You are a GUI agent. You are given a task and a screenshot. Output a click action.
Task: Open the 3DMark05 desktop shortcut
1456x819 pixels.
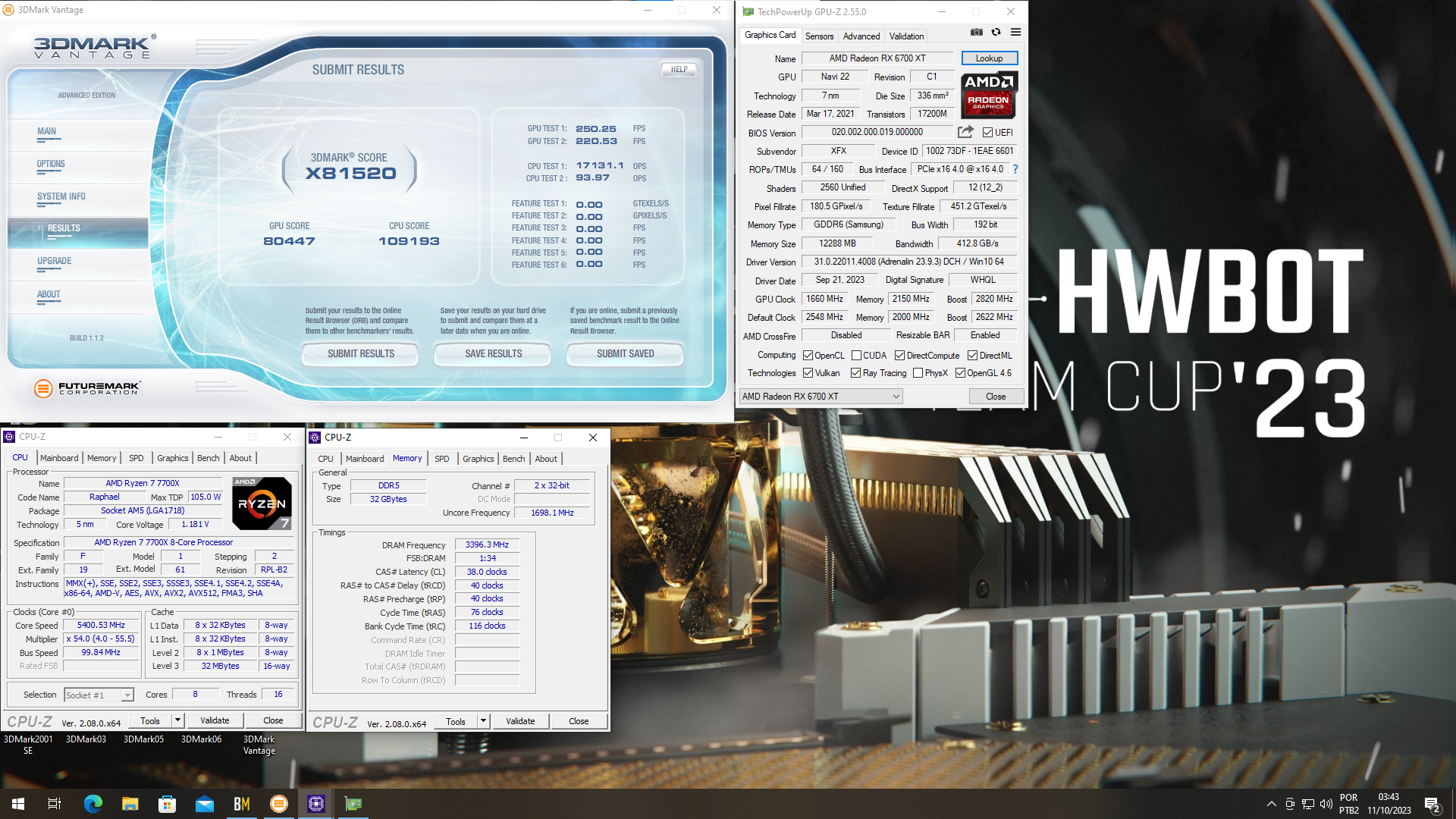point(143,739)
